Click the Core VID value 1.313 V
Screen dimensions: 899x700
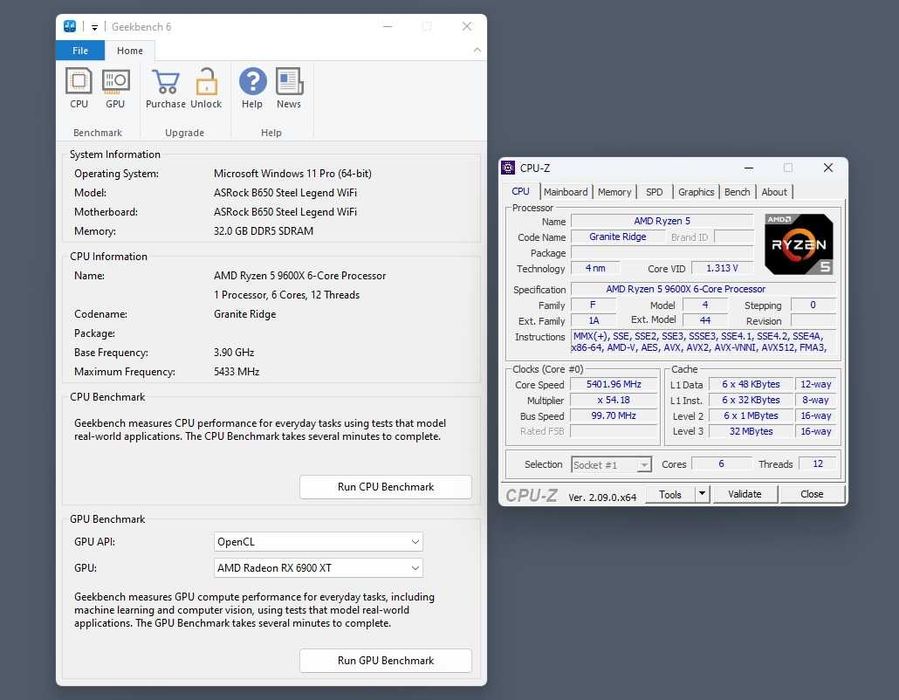[722, 268]
